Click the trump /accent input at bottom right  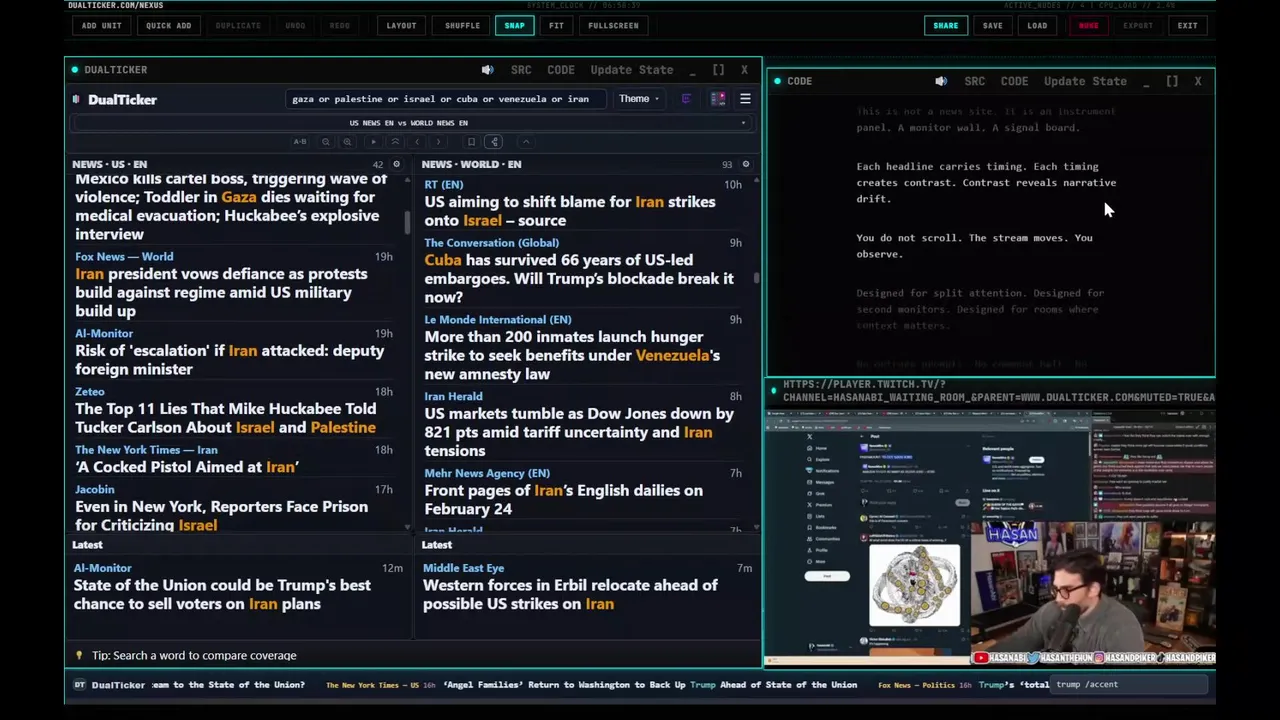click(1130, 685)
